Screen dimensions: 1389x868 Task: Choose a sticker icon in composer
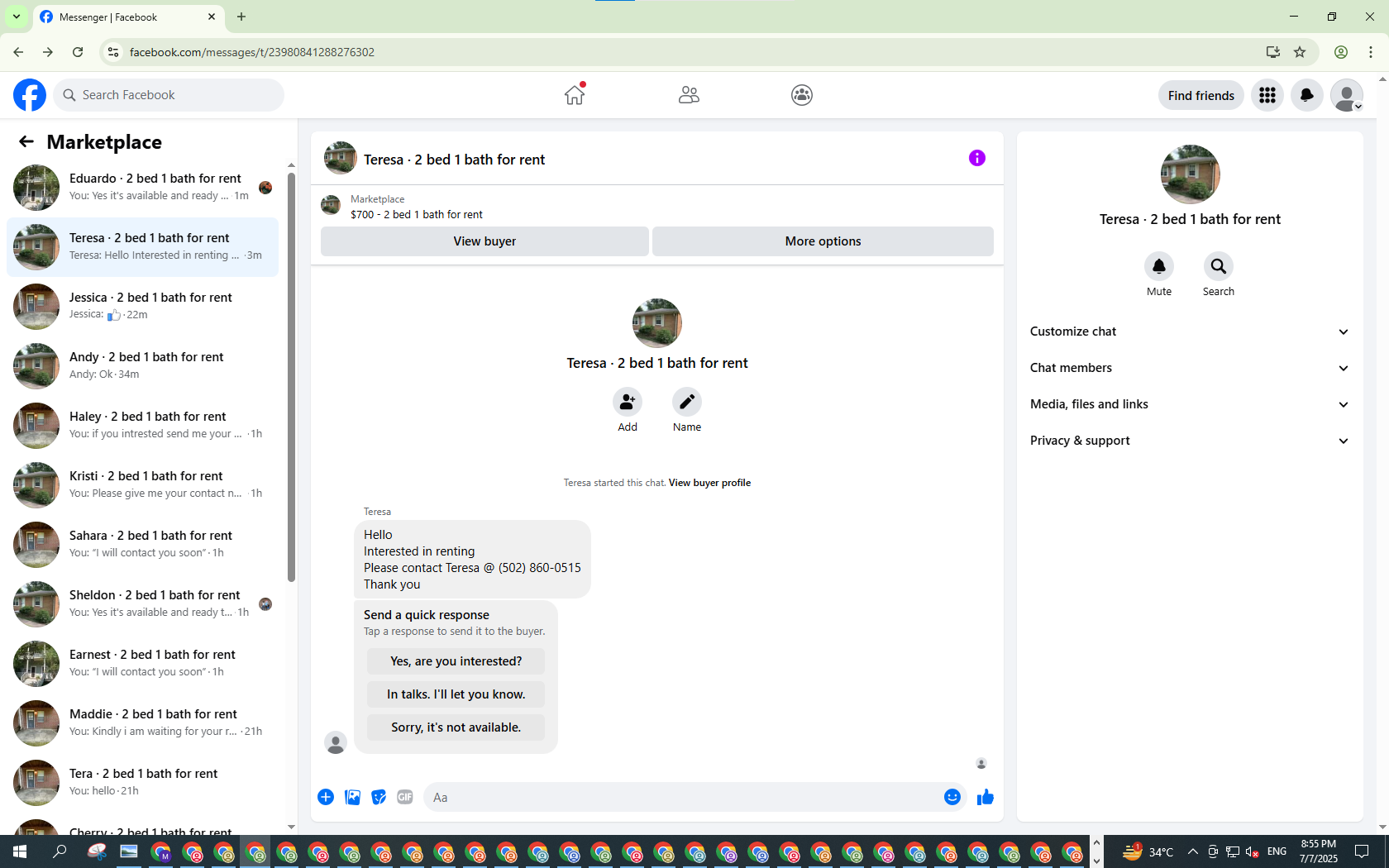pyautogui.click(x=379, y=797)
